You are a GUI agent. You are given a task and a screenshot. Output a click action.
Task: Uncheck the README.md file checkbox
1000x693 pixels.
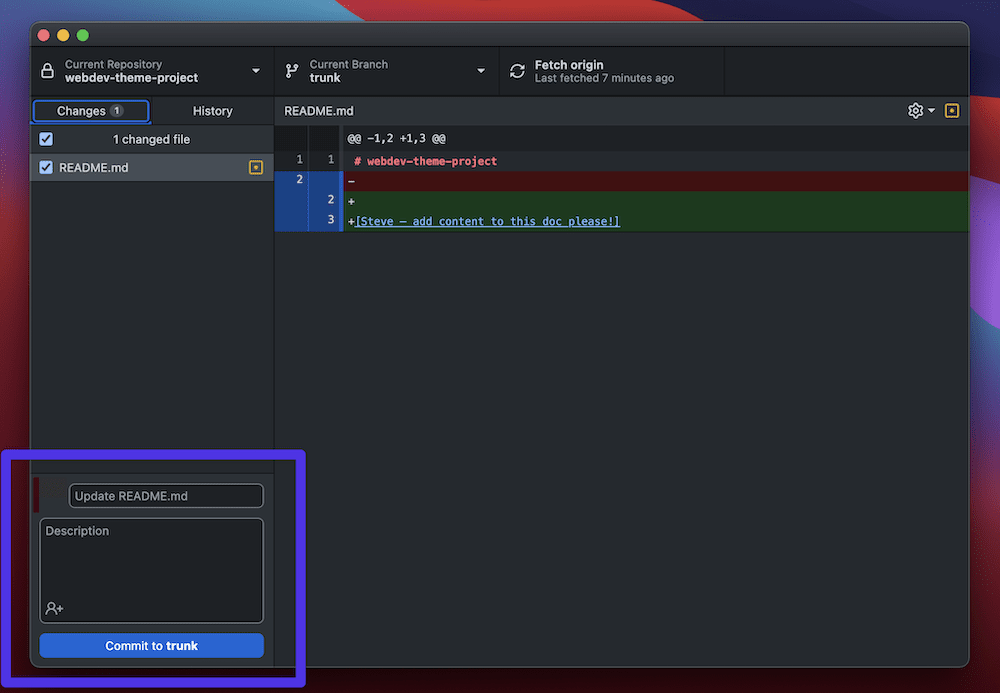[46, 168]
